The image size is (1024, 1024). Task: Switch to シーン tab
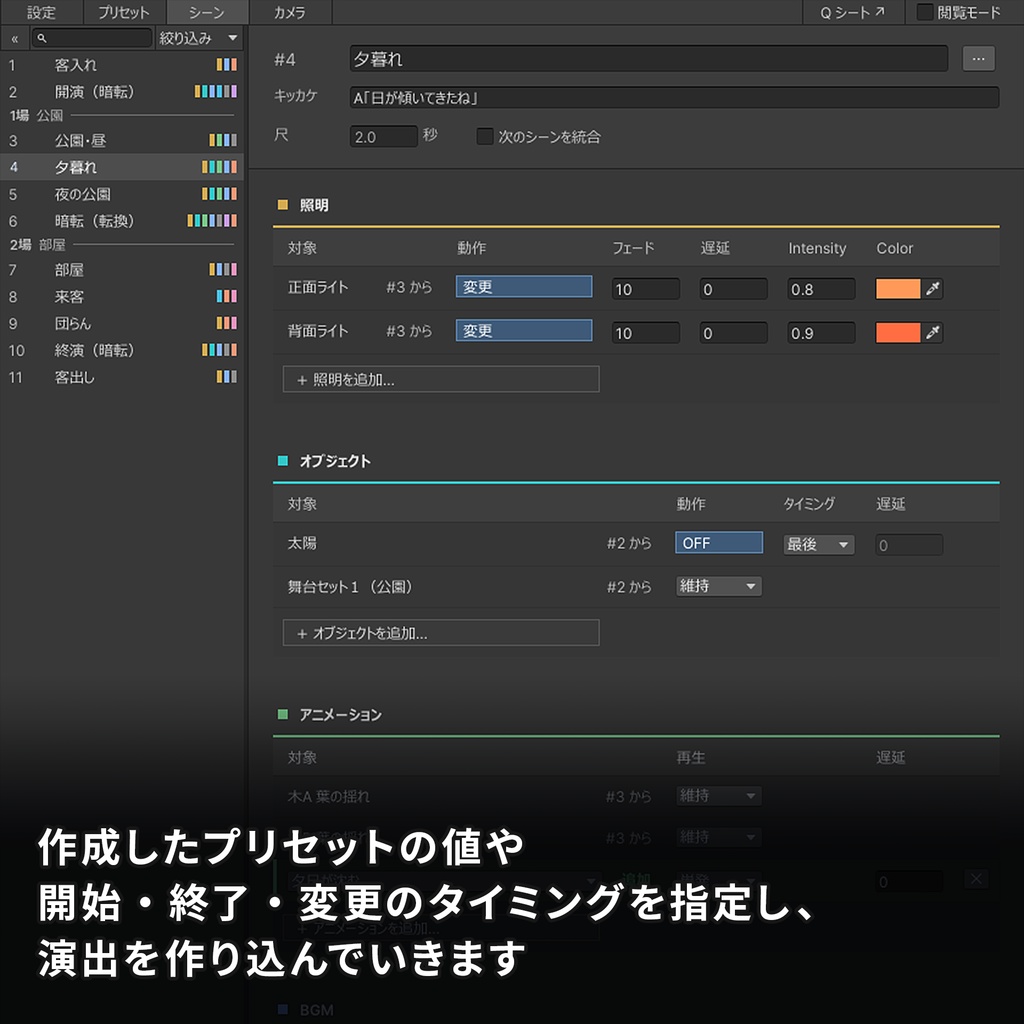pyautogui.click(x=207, y=12)
